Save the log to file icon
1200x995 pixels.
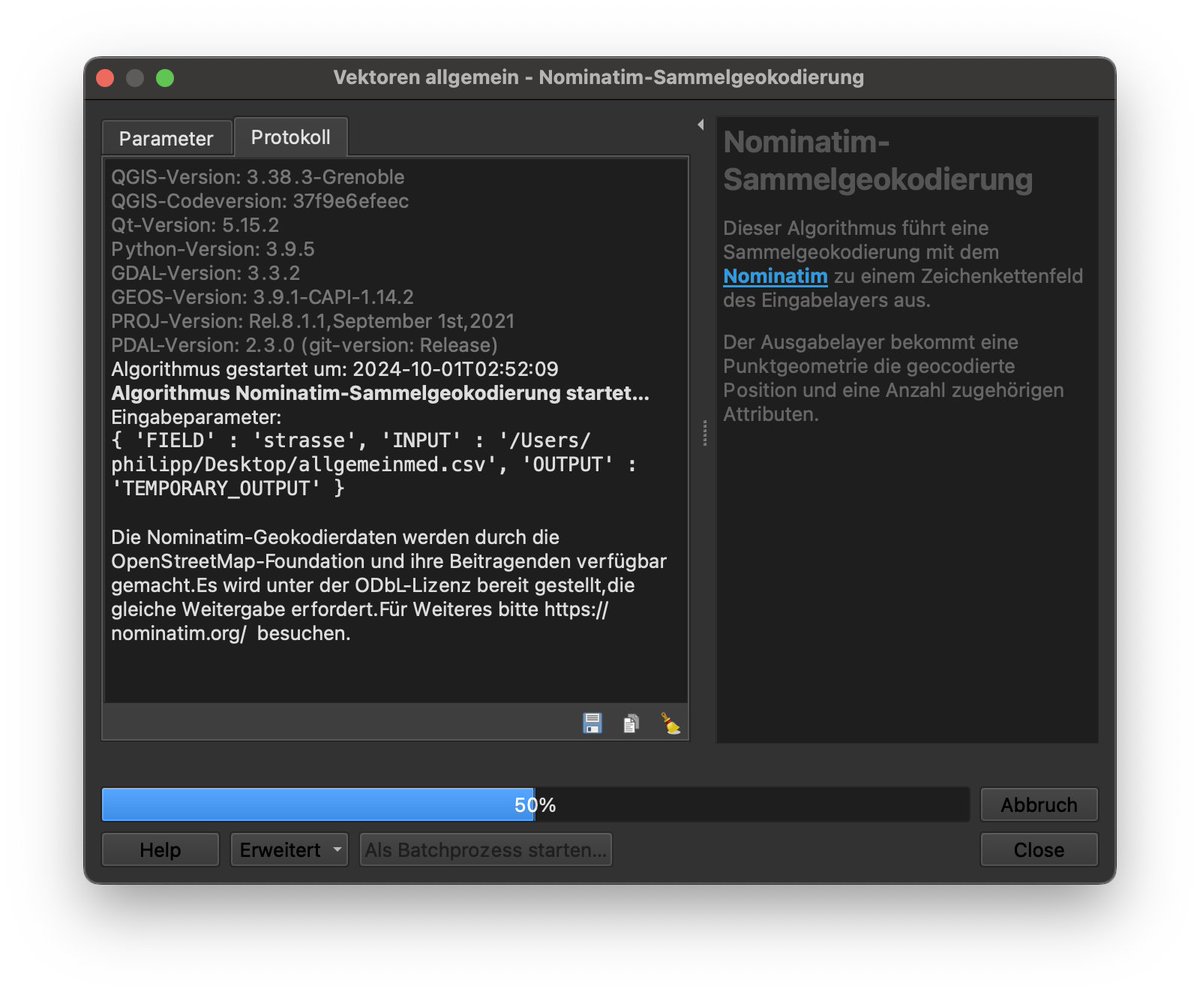[x=593, y=723]
